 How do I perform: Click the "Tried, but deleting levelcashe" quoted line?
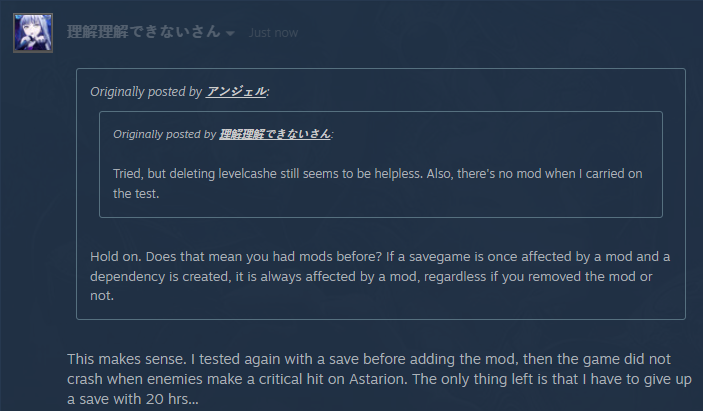(x=377, y=174)
